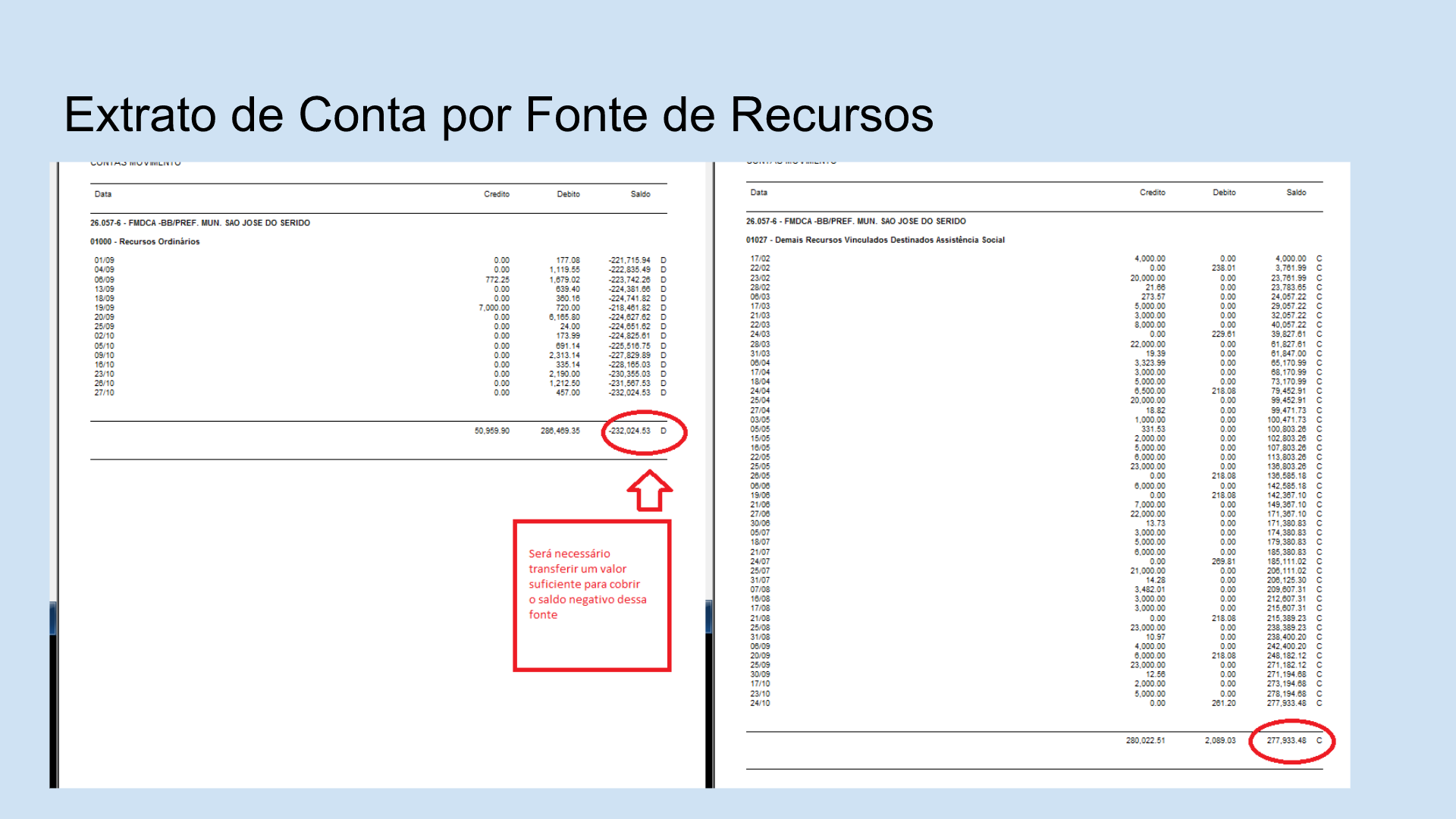The width and height of the screenshot is (1456, 819).
Task: Click the total debit '286,469.35'
Action: 560,431
